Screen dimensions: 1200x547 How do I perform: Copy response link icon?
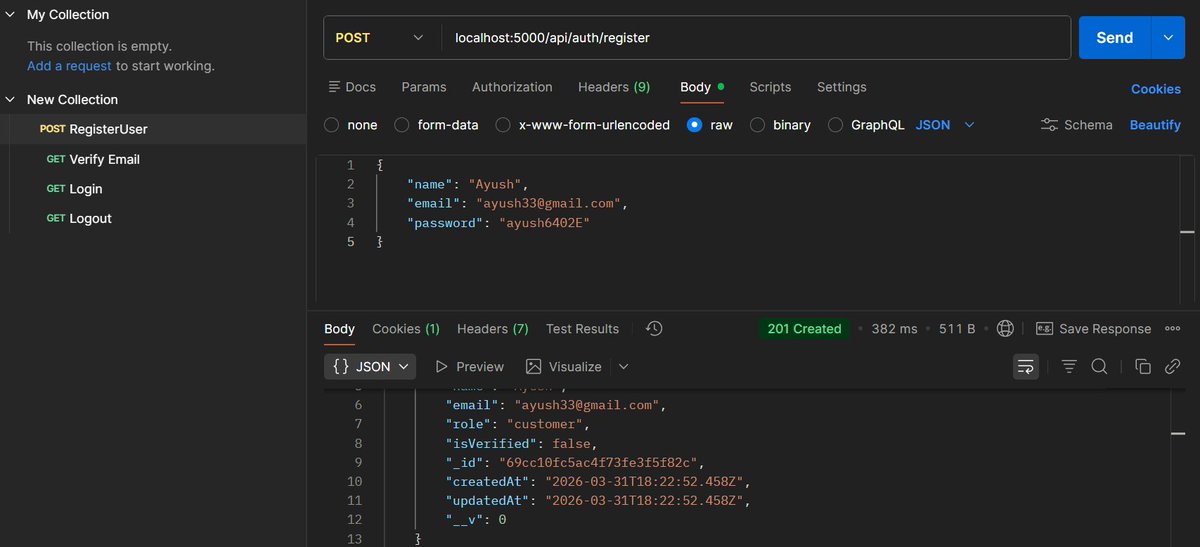[1173, 367]
